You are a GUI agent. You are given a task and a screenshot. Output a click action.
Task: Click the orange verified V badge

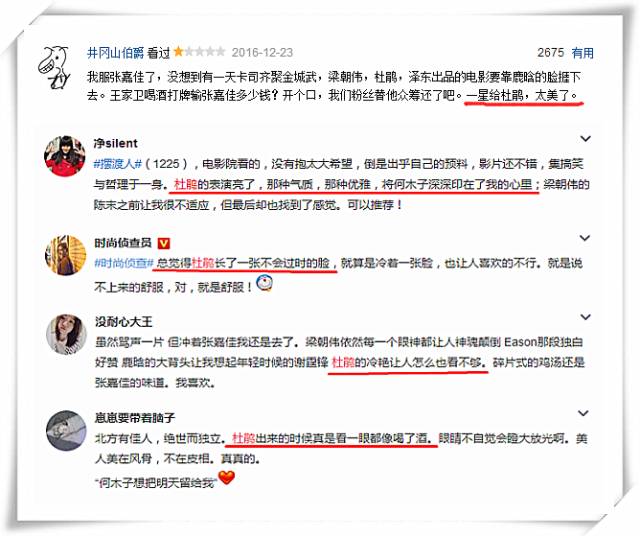coord(164,243)
